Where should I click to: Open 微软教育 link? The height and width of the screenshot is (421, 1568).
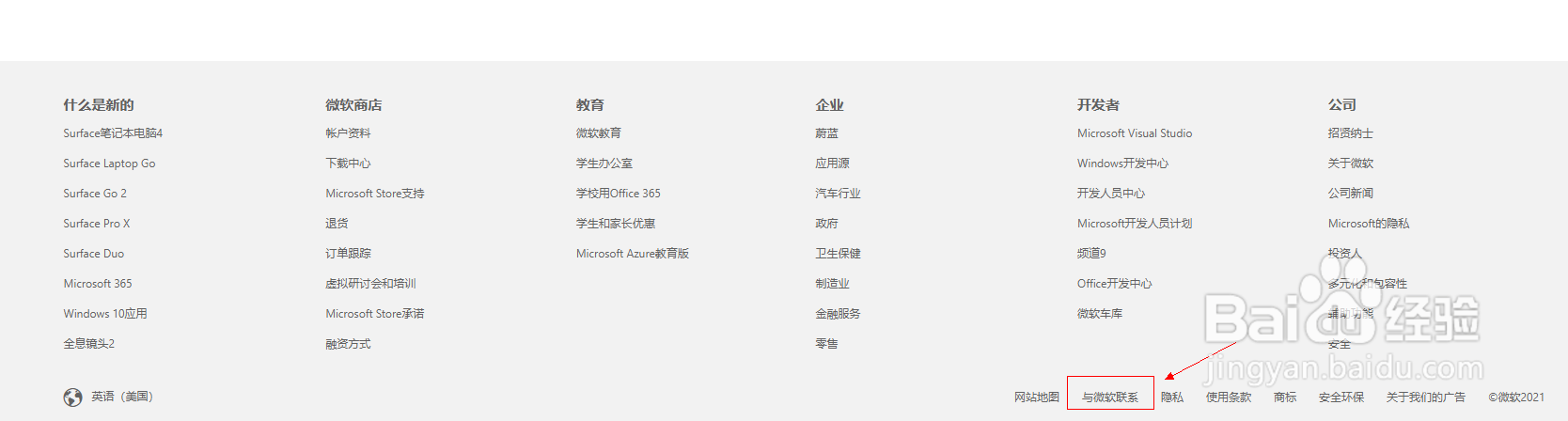pyautogui.click(x=599, y=133)
